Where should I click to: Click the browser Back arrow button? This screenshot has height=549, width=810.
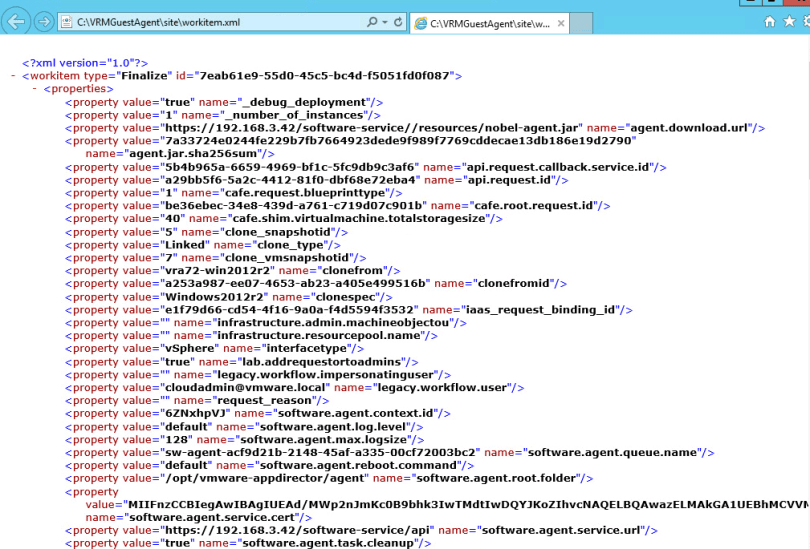16,21
